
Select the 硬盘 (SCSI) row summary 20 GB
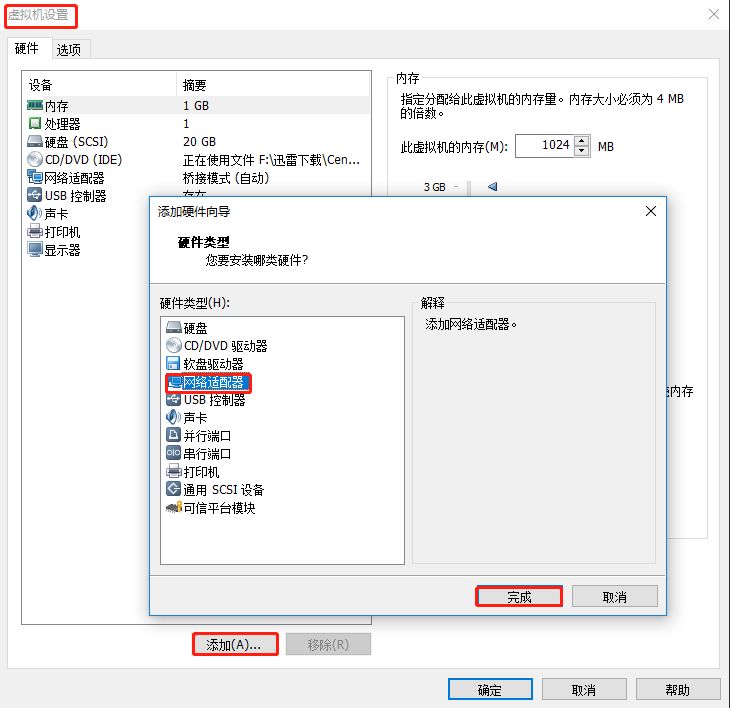(199, 142)
